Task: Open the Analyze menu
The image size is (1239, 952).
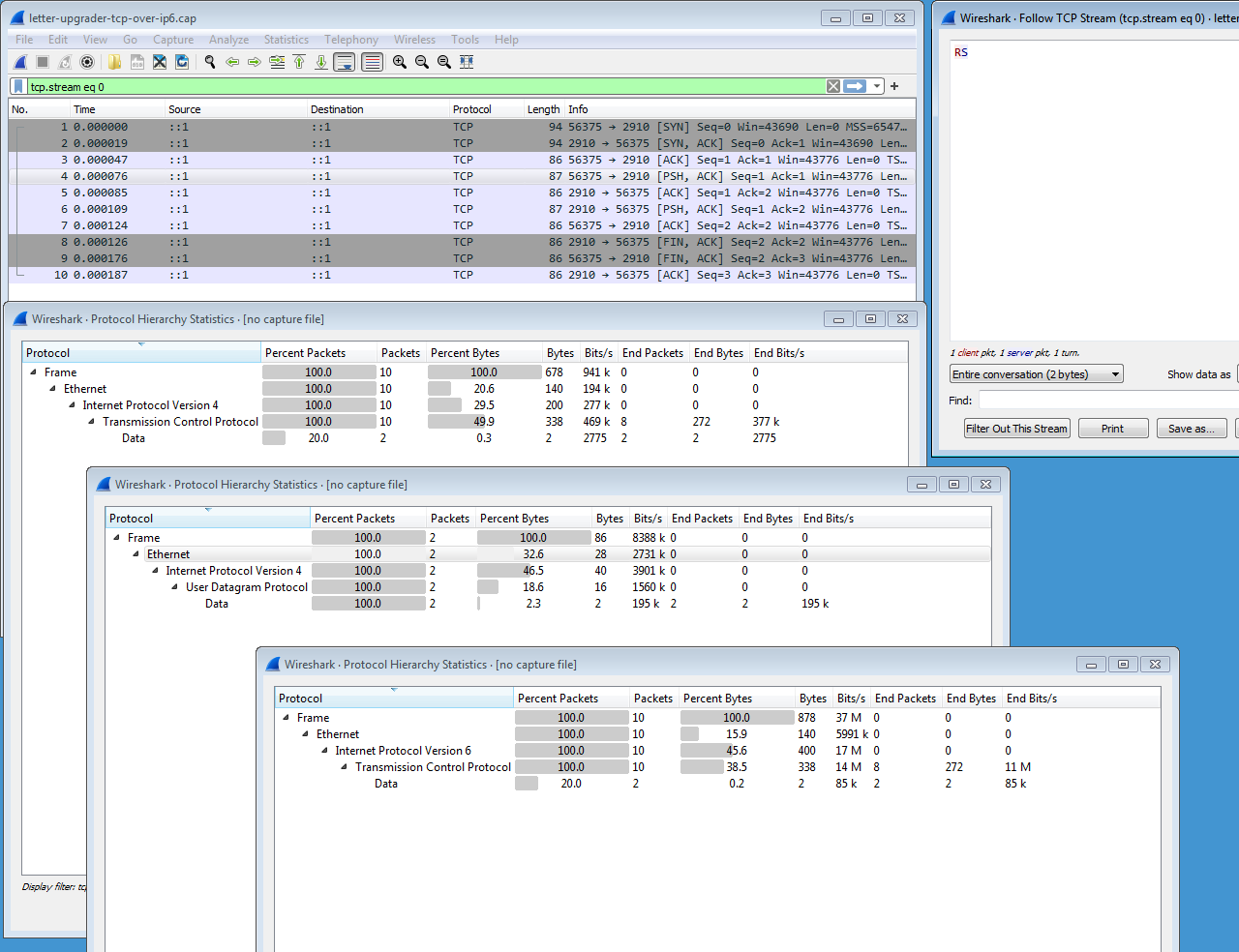Action: point(228,40)
